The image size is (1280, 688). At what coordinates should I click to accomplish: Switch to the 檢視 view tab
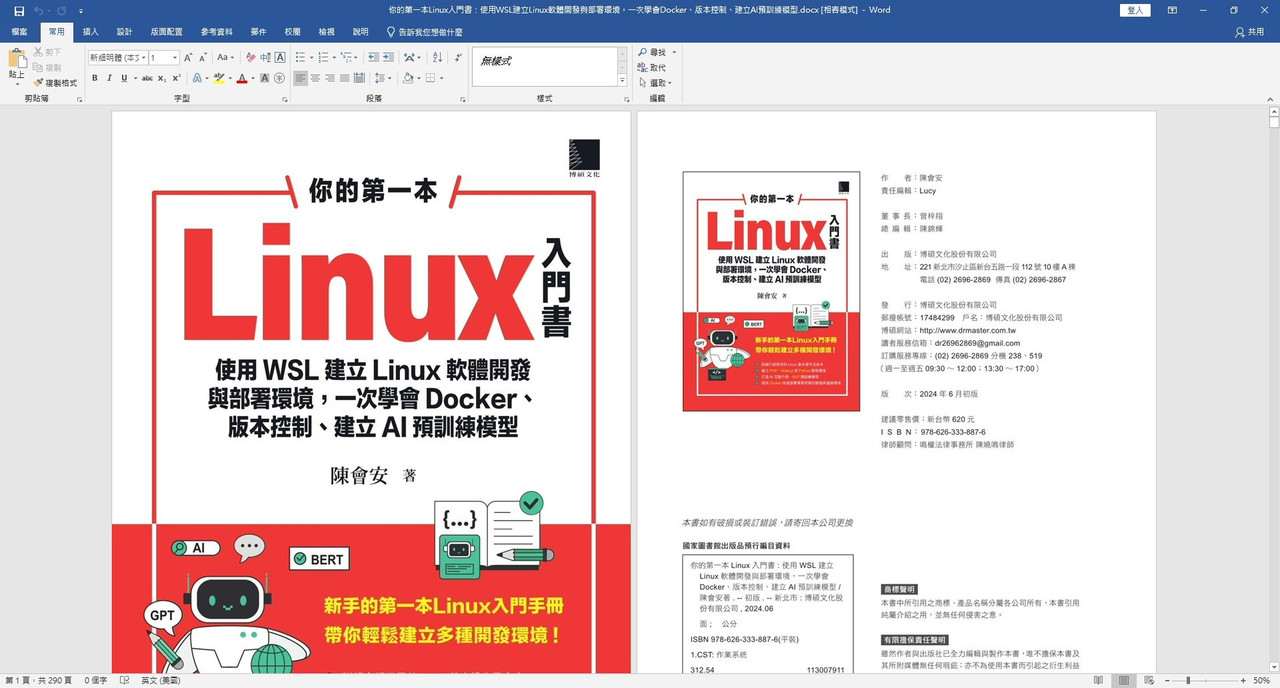326,32
